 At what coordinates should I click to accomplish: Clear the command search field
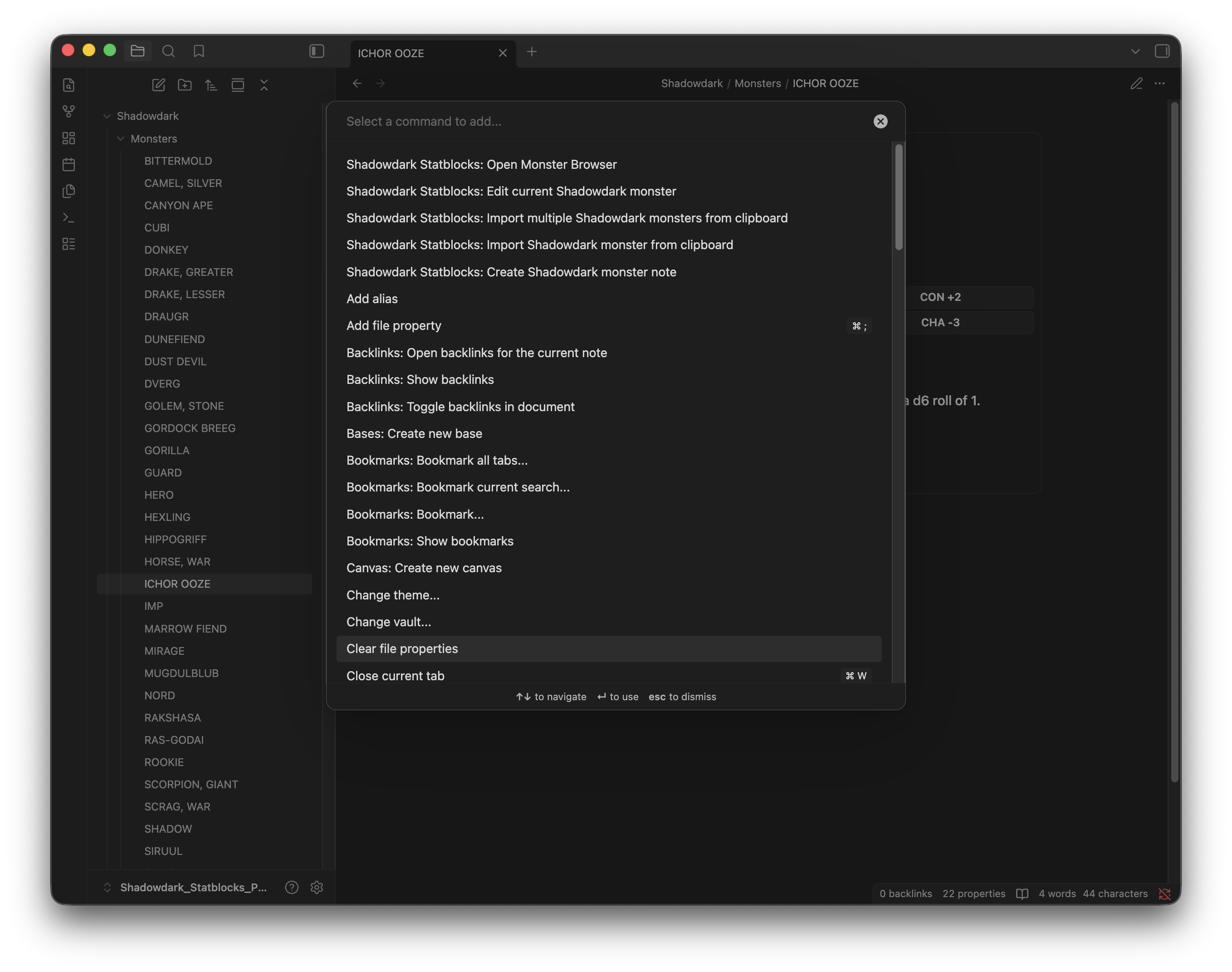pos(880,121)
